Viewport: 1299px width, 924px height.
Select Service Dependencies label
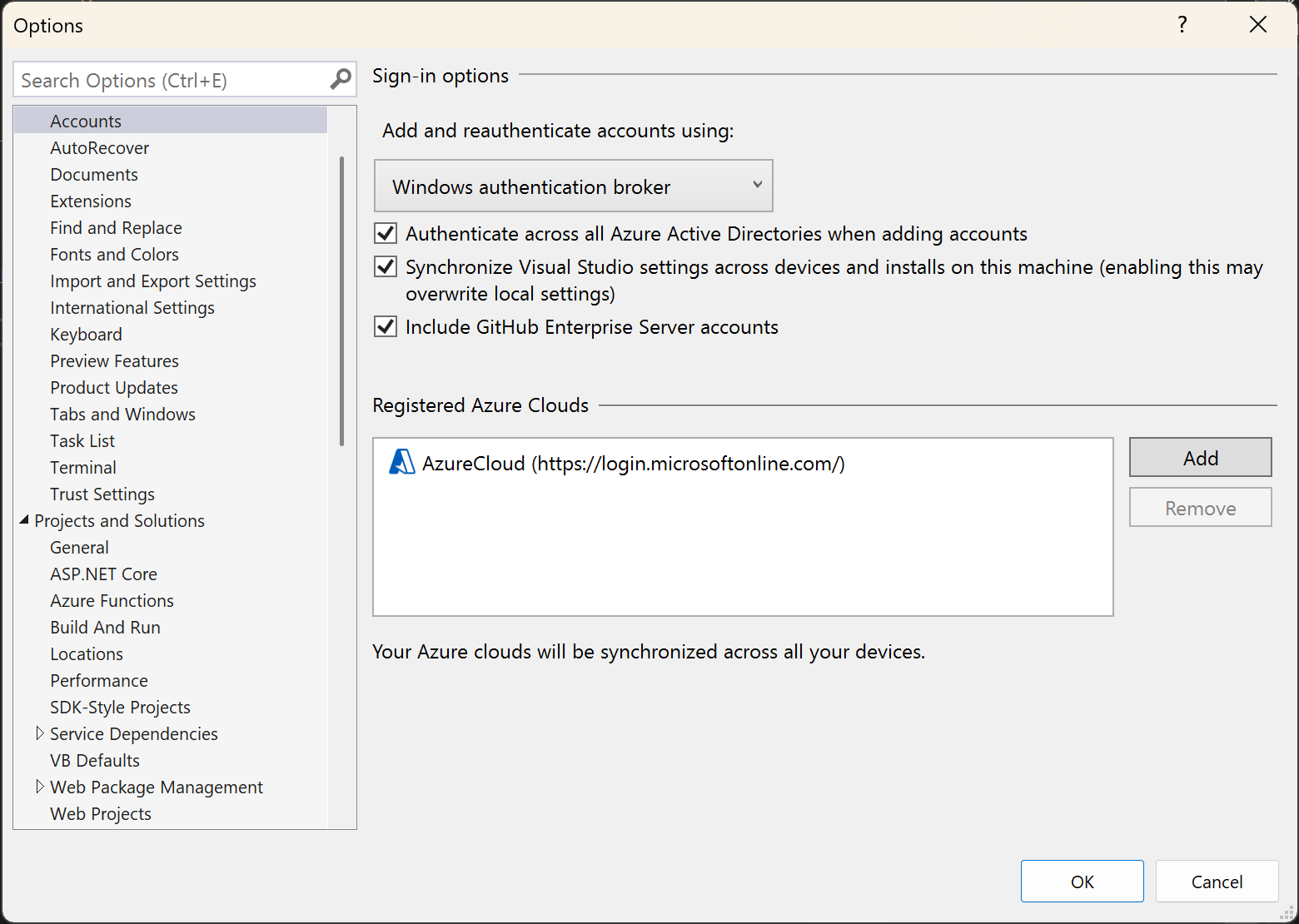tap(133, 733)
